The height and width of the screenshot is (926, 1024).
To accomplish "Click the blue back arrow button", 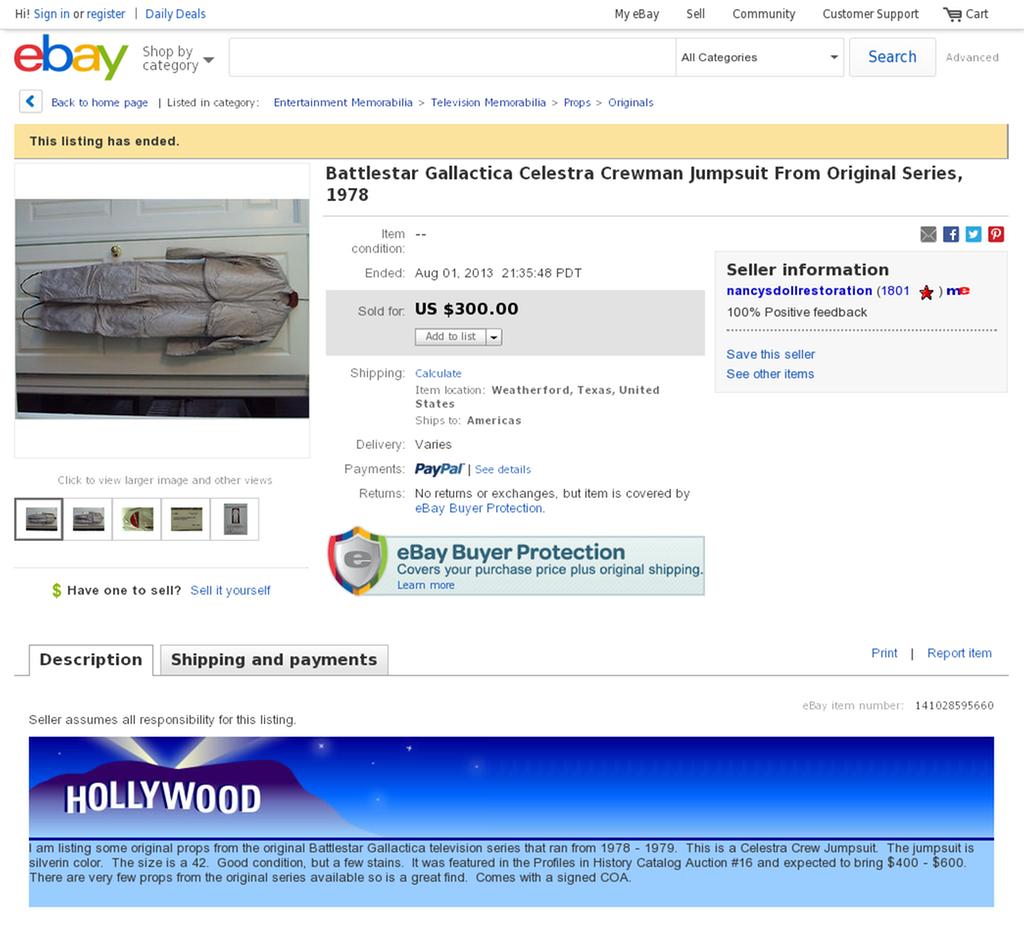I will pos(31,102).
